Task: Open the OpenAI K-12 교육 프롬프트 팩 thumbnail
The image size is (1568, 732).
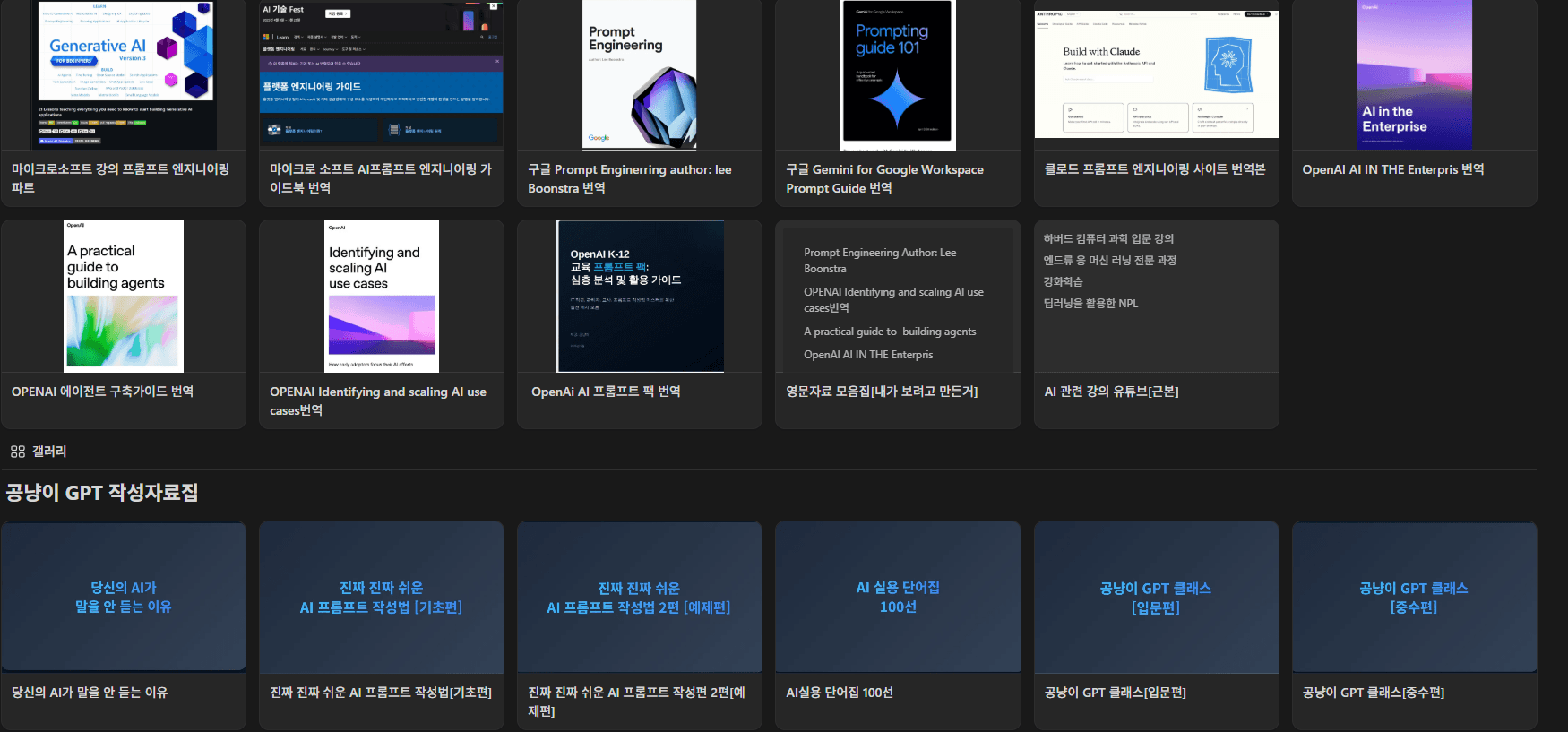Action: pyautogui.click(x=640, y=296)
